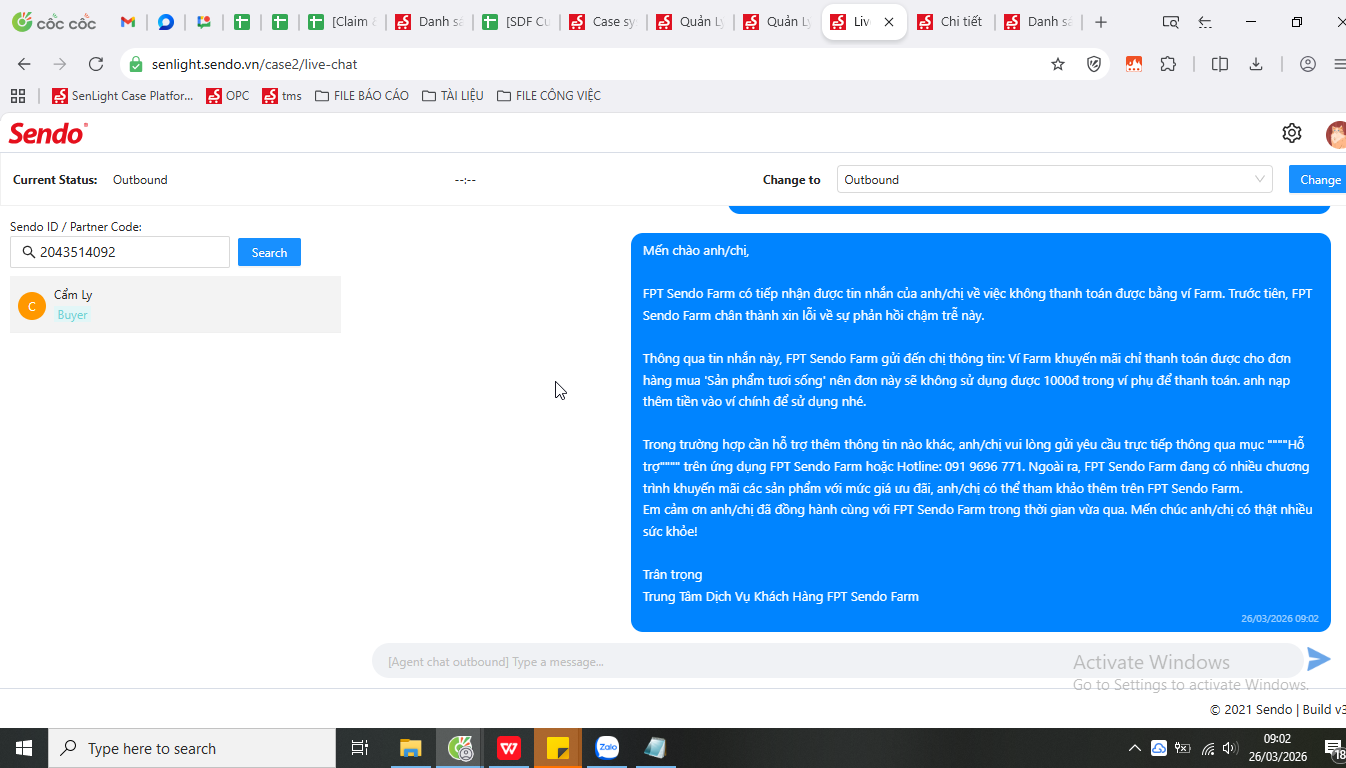
Task: Open FILE CÔNG VIỆC bookmark folder
Action: [x=548, y=96]
